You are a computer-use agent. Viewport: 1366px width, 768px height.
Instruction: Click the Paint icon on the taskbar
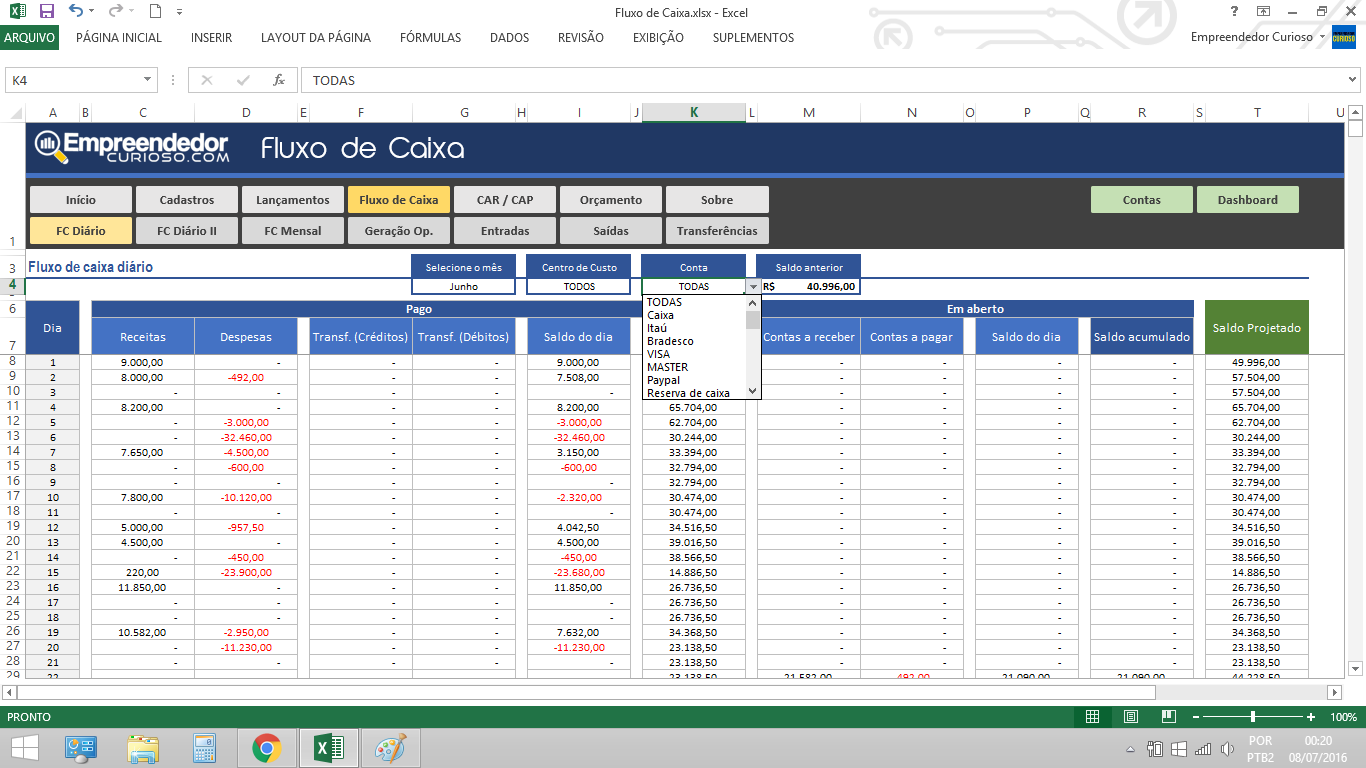click(x=391, y=746)
